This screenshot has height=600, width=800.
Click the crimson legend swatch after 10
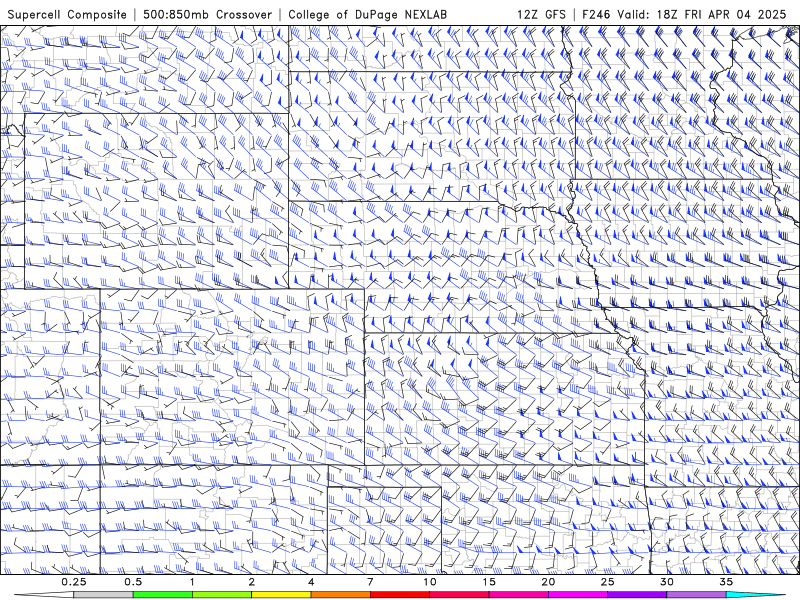(x=459, y=595)
